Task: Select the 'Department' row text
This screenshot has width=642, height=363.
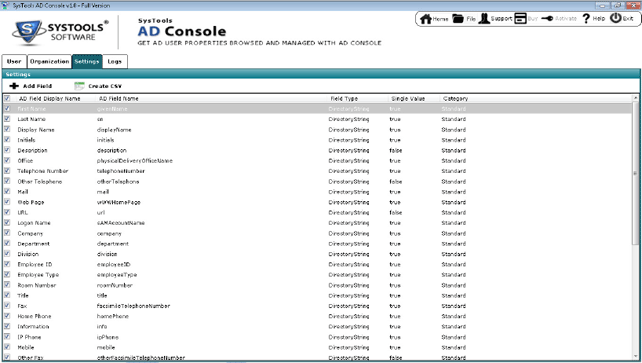Action: (x=34, y=244)
